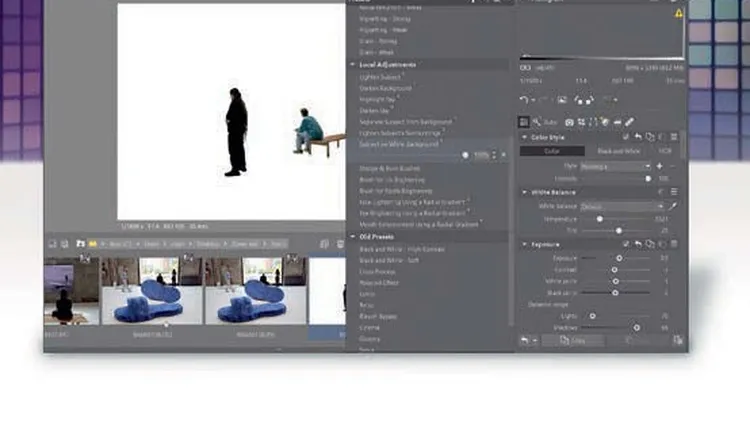This screenshot has height=421, width=750.
Task: Switch to the Color tab in Color Style
Action: [x=552, y=151]
